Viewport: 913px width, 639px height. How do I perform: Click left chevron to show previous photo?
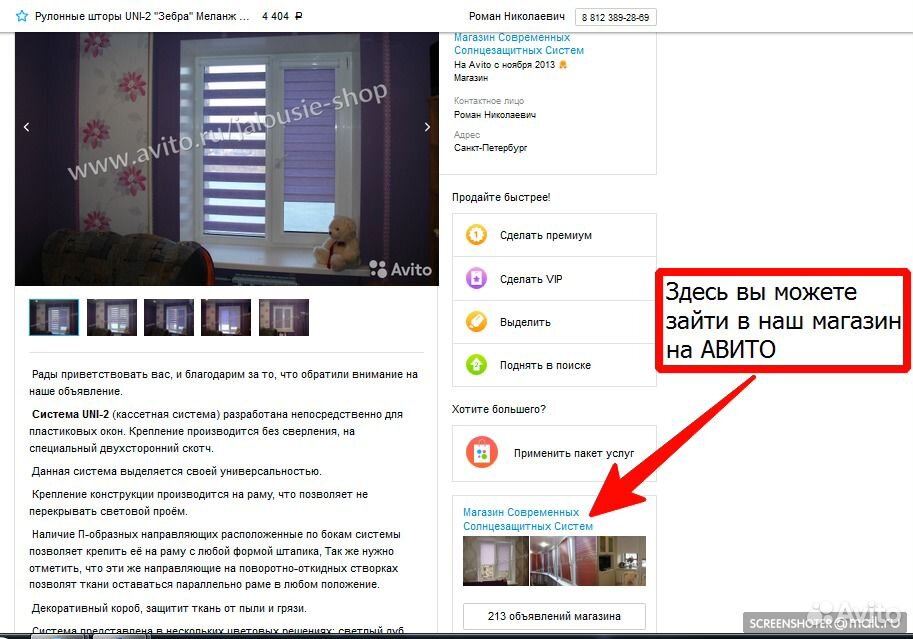pyautogui.click(x=26, y=127)
